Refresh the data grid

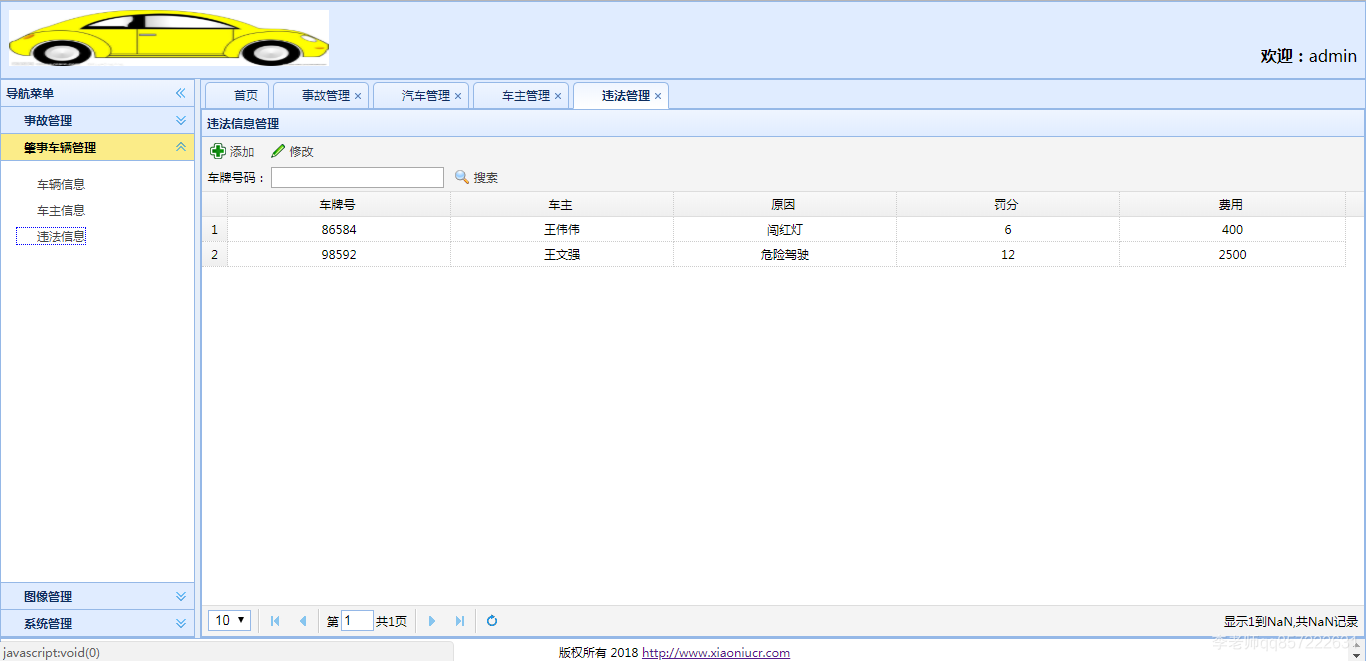492,621
